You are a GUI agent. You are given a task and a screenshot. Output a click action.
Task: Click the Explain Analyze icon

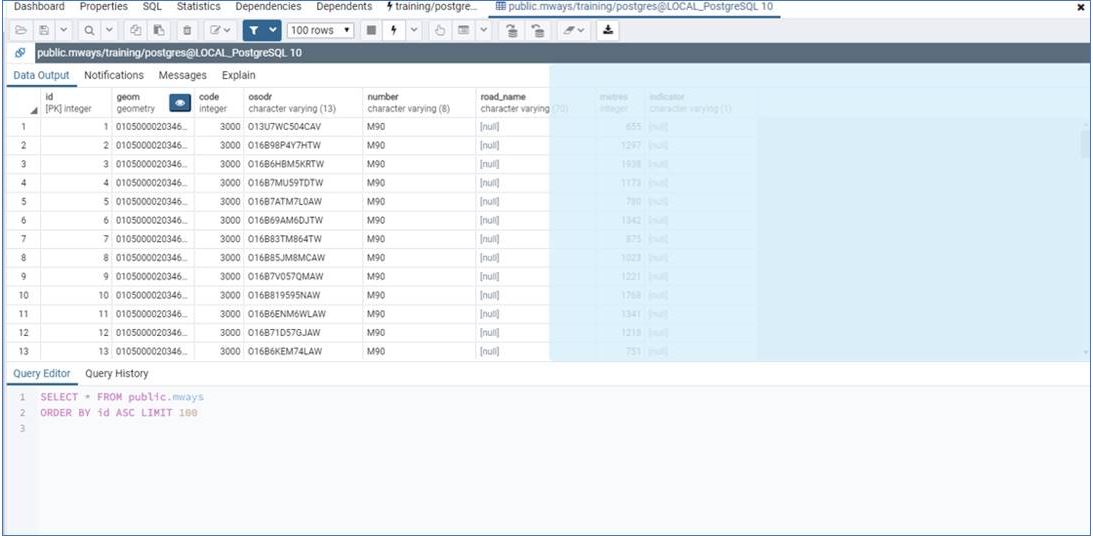[x=462, y=30]
